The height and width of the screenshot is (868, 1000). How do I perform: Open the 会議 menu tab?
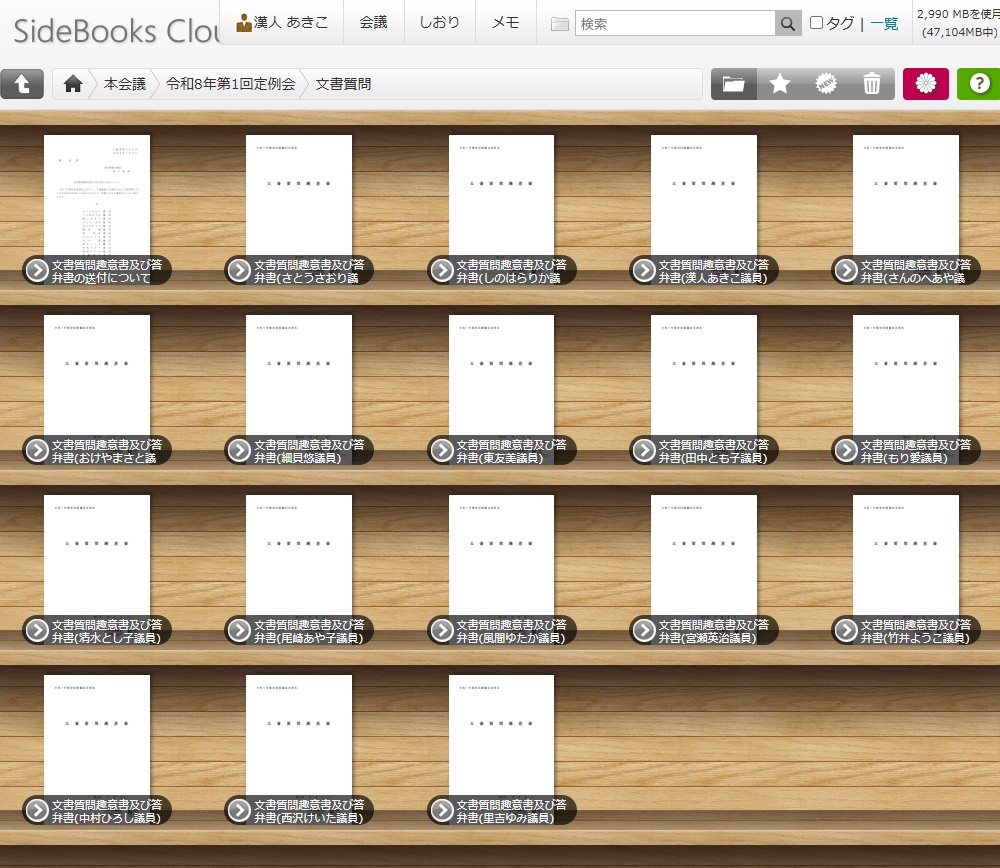373,22
